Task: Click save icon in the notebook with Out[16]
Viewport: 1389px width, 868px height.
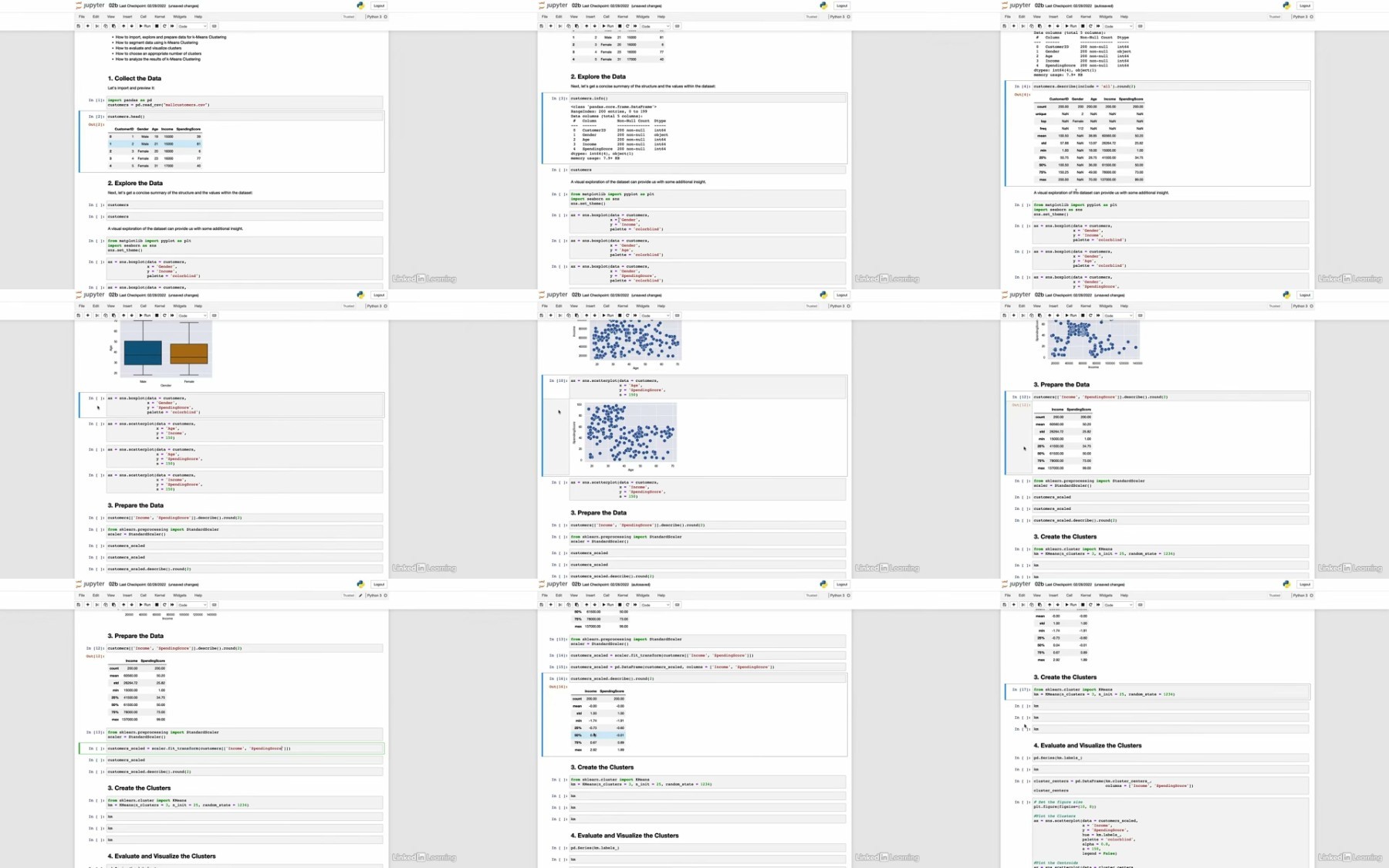Action: 541,605
